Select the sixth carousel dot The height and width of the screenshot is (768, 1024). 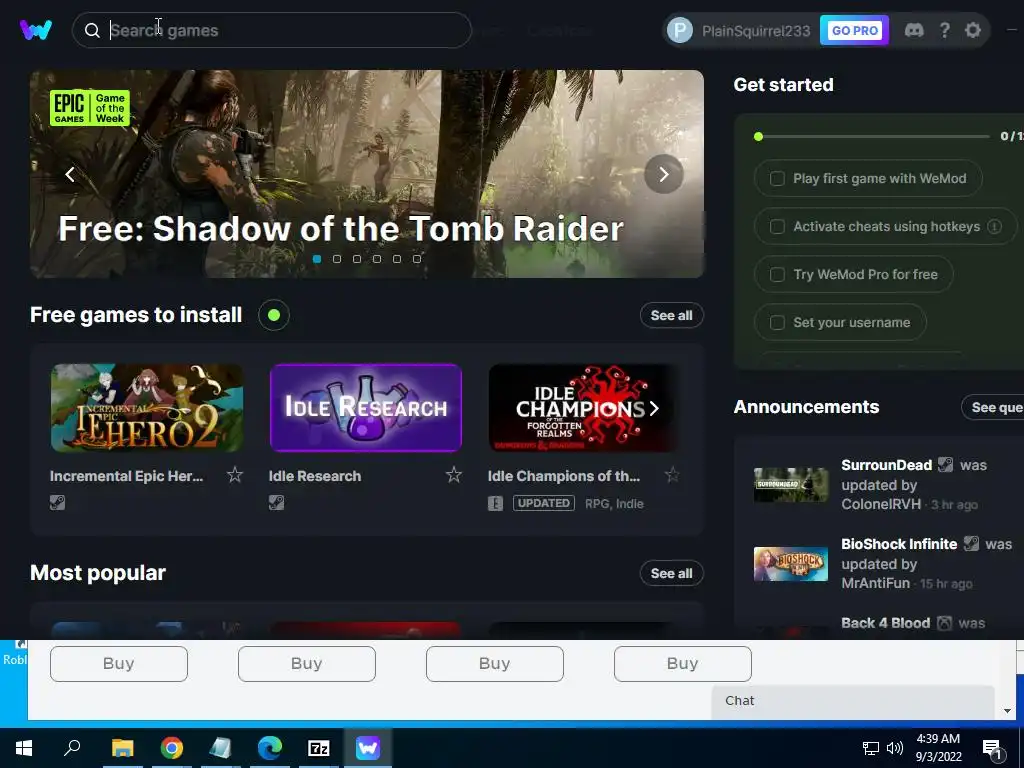point(417,259)
